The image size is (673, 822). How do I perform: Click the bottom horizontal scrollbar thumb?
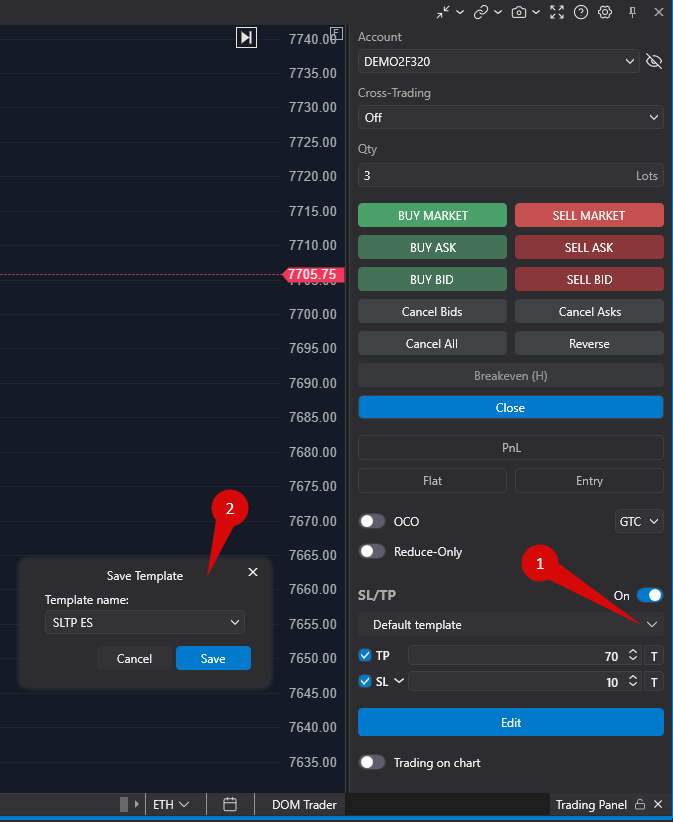(124, 804)
